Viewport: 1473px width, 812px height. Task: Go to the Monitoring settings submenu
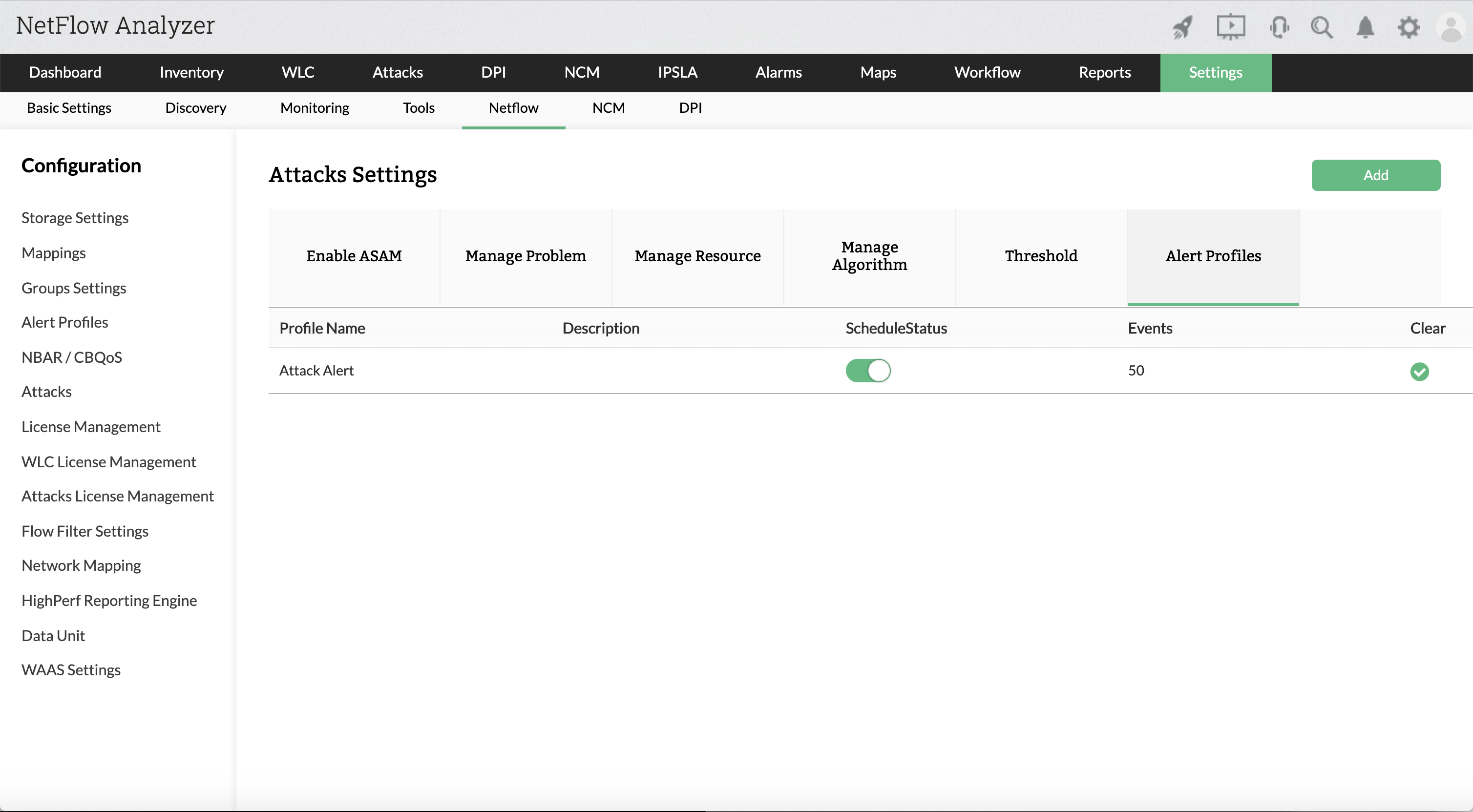[x=315, y=108]
